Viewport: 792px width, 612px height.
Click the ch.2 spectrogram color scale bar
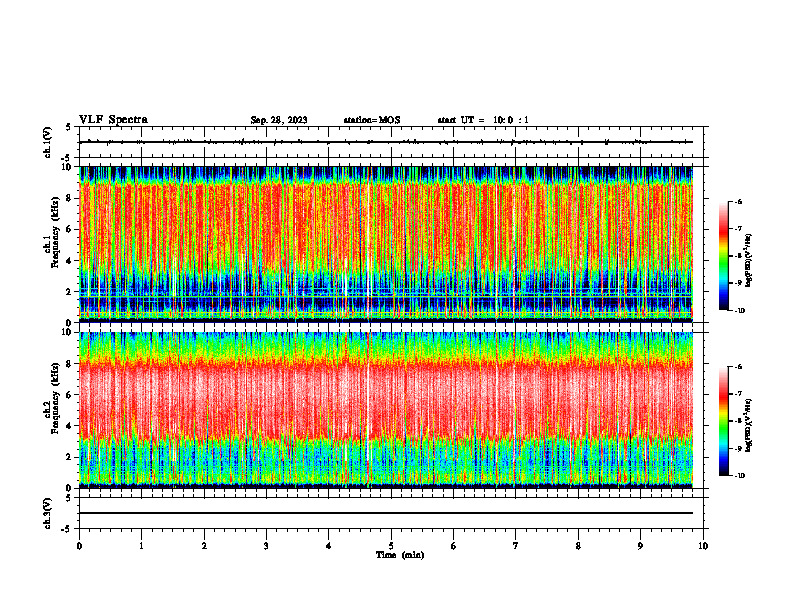(x=723, y=421)
